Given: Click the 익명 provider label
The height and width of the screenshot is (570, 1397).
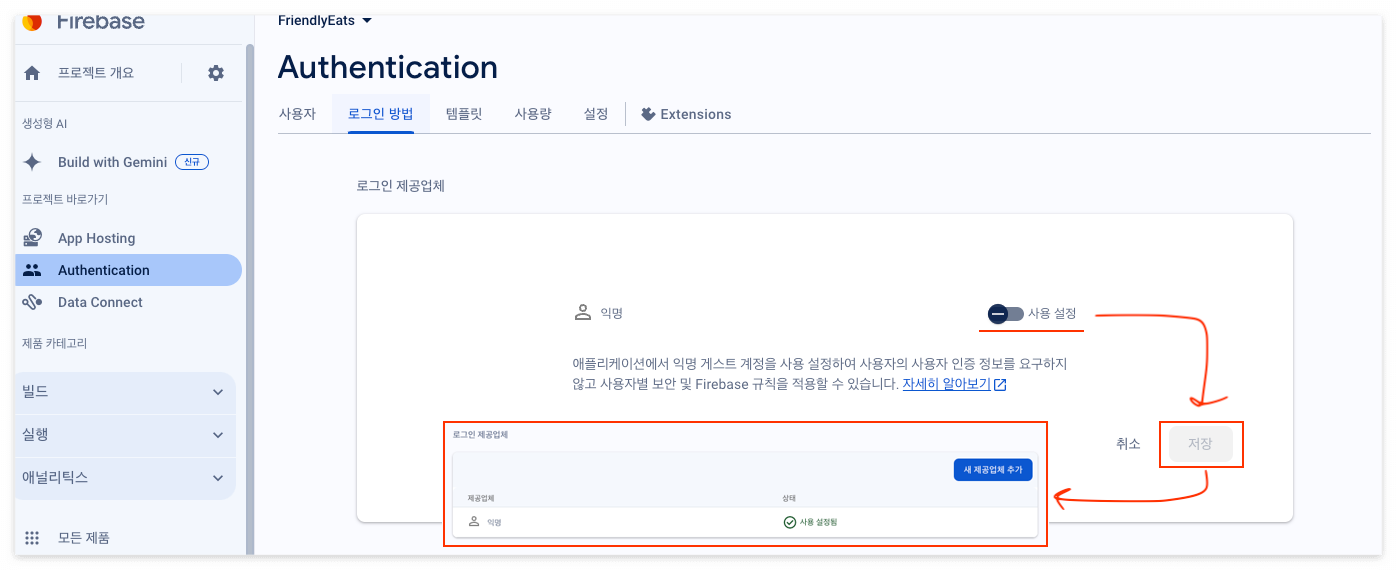Looking at the screenshot, I should [611, 314].
